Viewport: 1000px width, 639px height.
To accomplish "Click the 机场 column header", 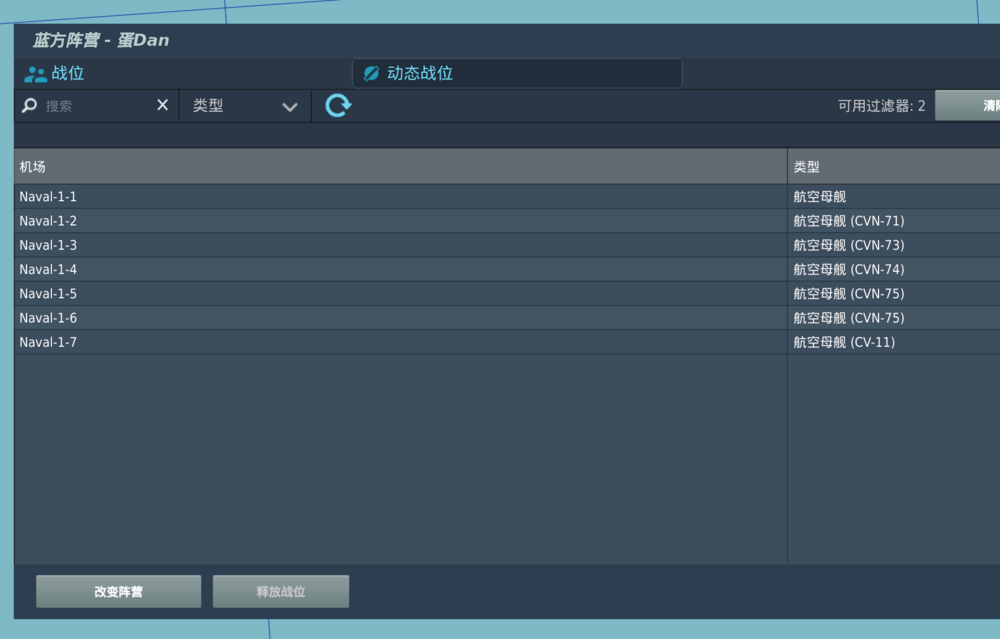I will (x=30, y=166).
